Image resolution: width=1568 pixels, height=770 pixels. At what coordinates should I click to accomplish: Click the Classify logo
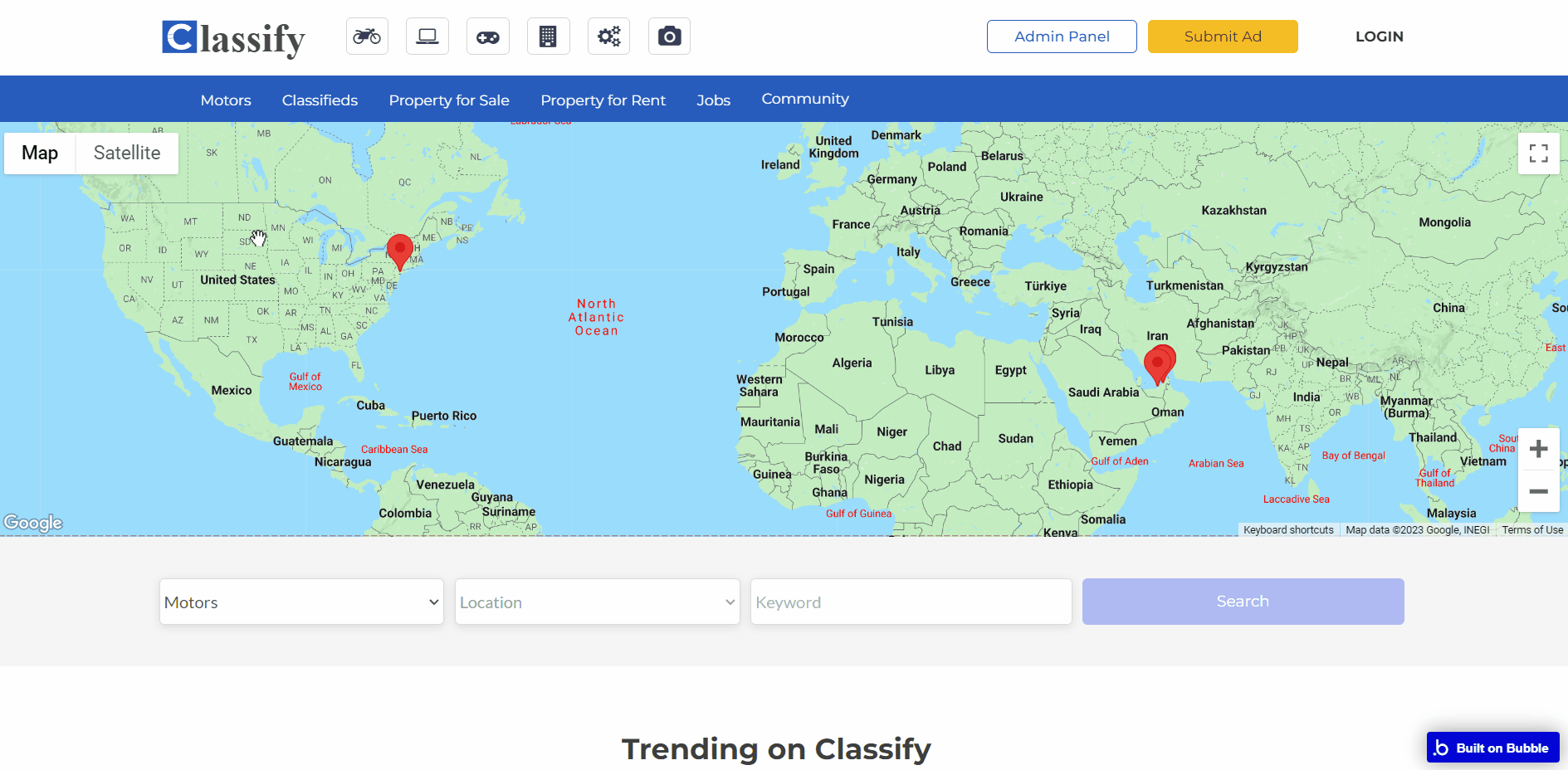click(x=233, y=38)
